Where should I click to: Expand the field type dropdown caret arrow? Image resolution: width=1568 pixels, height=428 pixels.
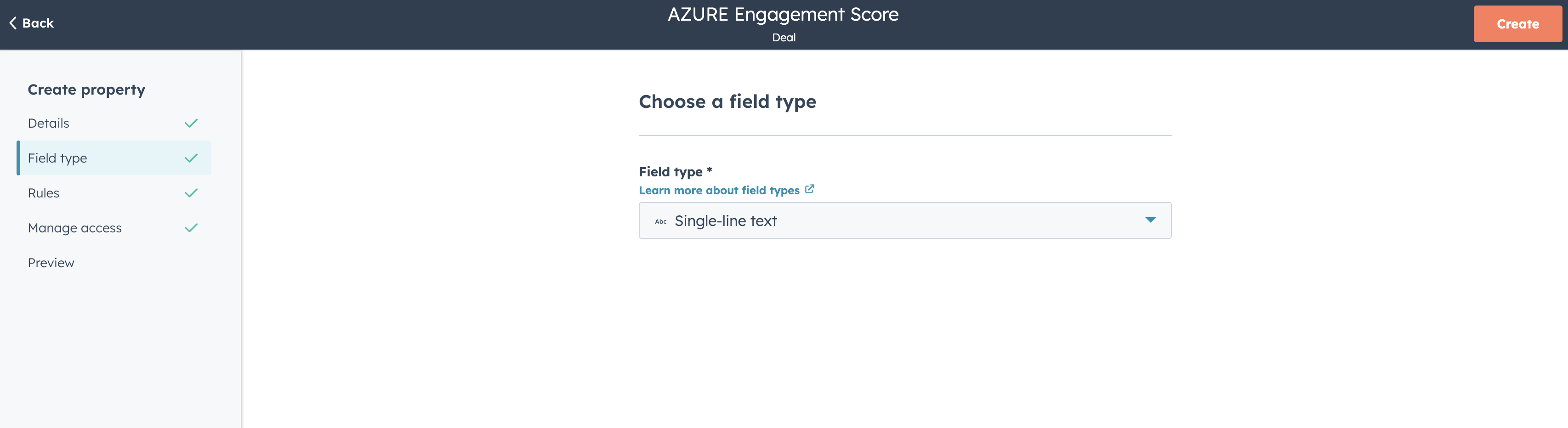(x=1150, y=220)
